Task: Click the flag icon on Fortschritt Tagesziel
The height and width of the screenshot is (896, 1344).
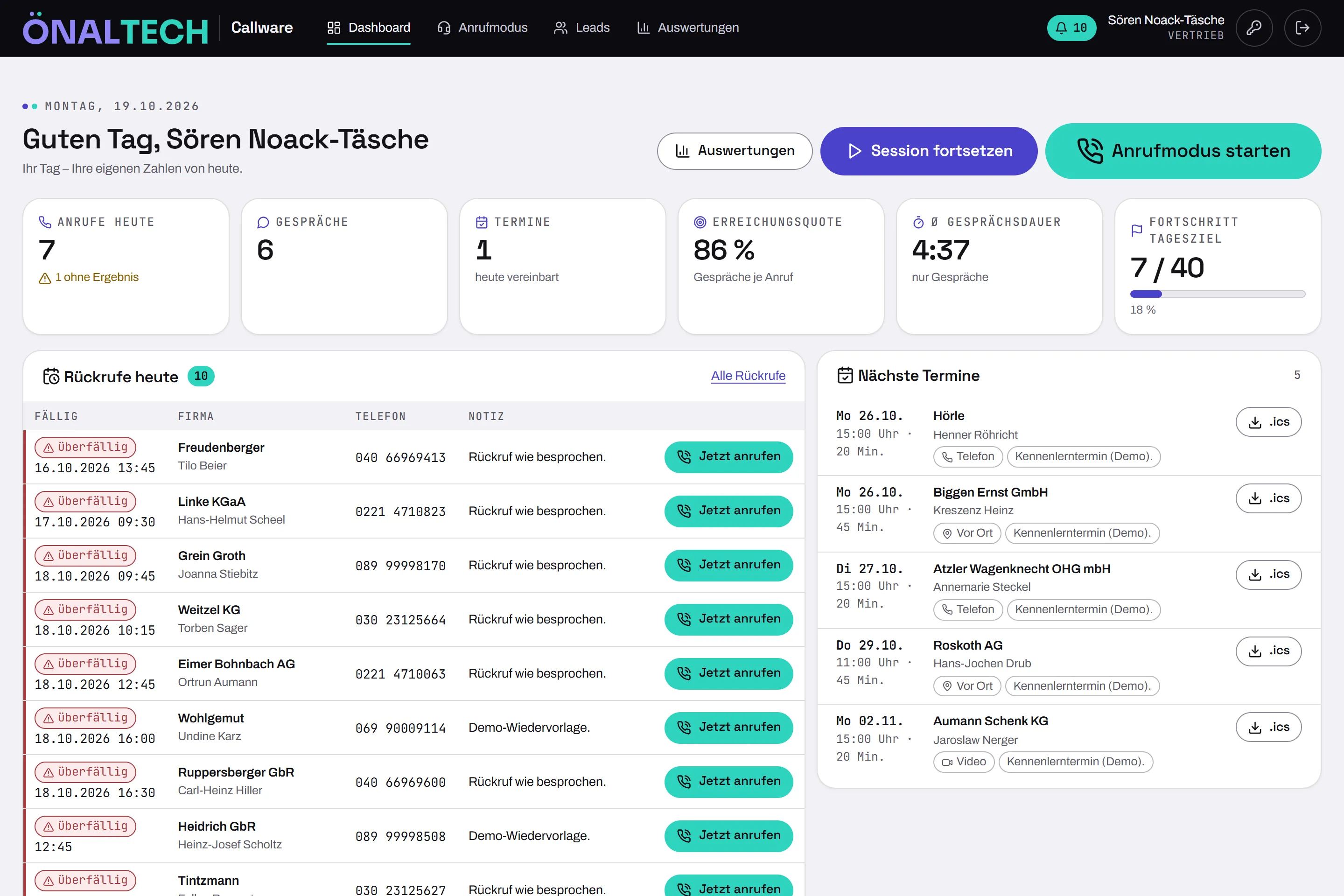Action: tap(1137, 230)
